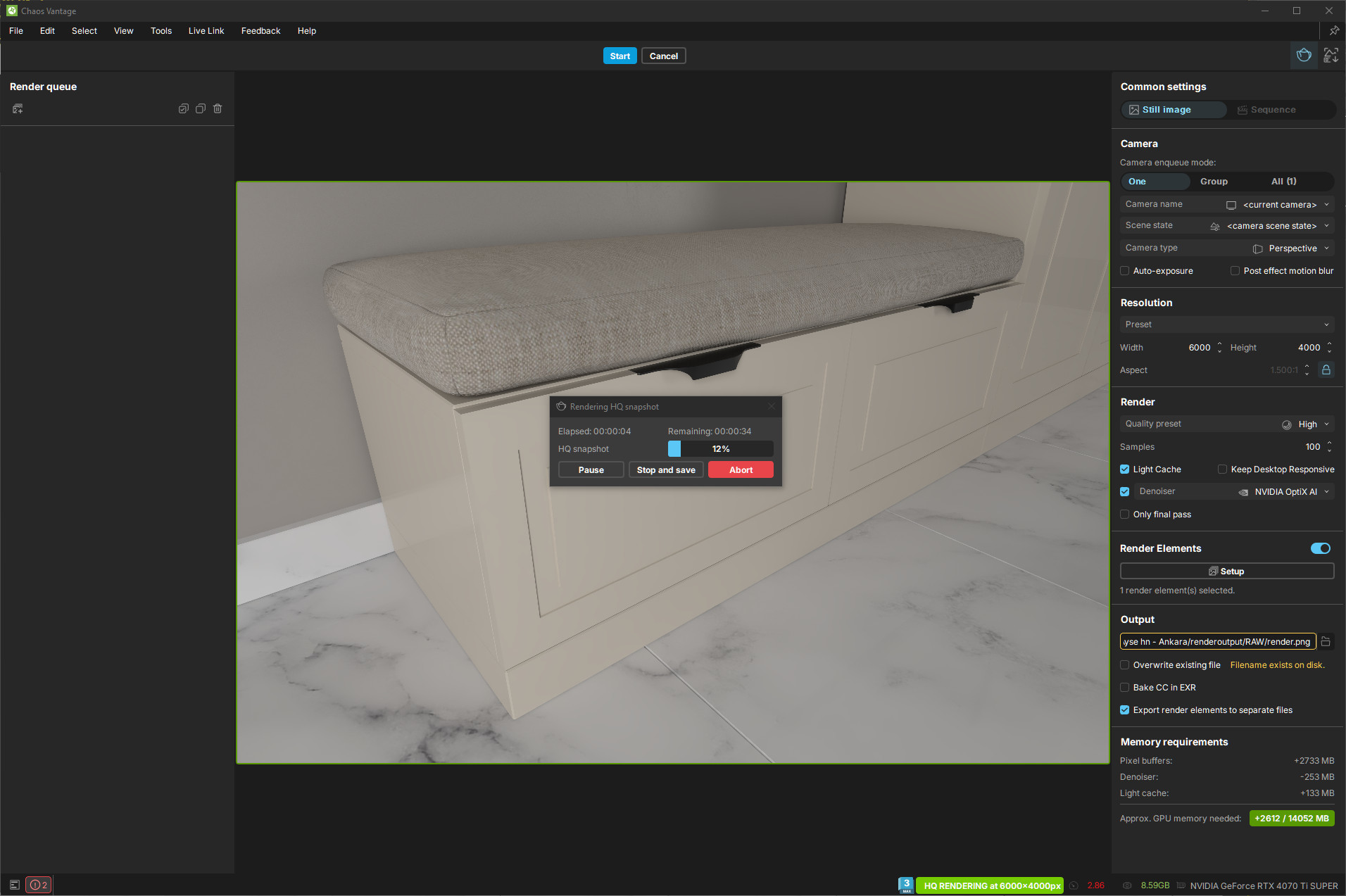Turn off the Render Elements toggle
1346x896 pixels.
pyautogui.click(x=1320, y=548)
